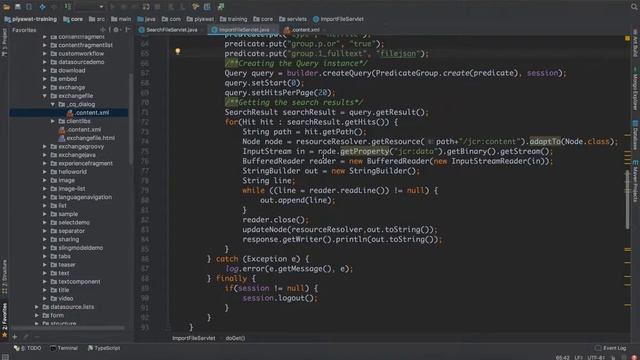Click the Open folder toolbar icon
This screenshot has width=640, height=360.
(x=7, y=7)
